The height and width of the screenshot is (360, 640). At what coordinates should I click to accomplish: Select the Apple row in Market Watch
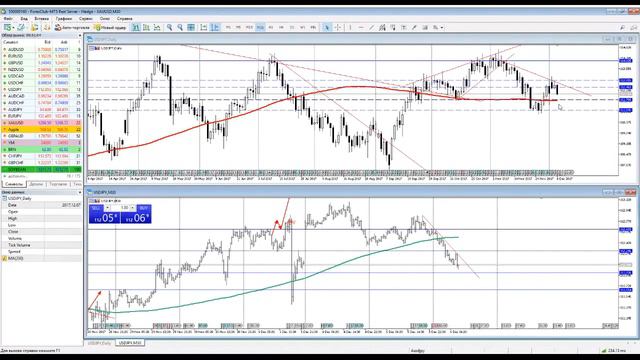[x=42, y=129]
